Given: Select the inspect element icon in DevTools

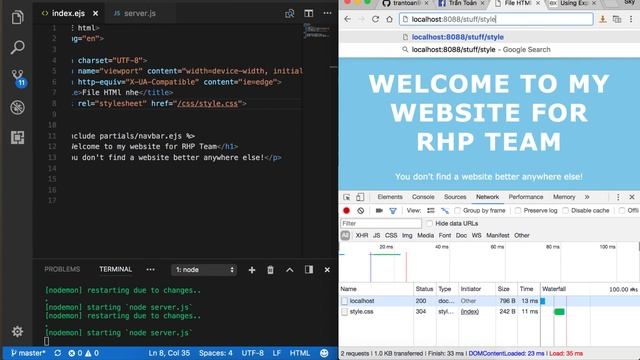Looking at the screenshot, I should pyautogui.click(x=347, y=197).
